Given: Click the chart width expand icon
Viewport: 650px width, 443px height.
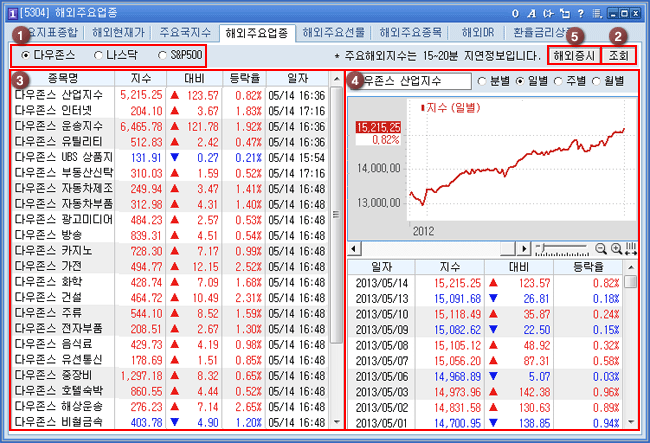Looking at the screenshot, I should coord(631,247).
